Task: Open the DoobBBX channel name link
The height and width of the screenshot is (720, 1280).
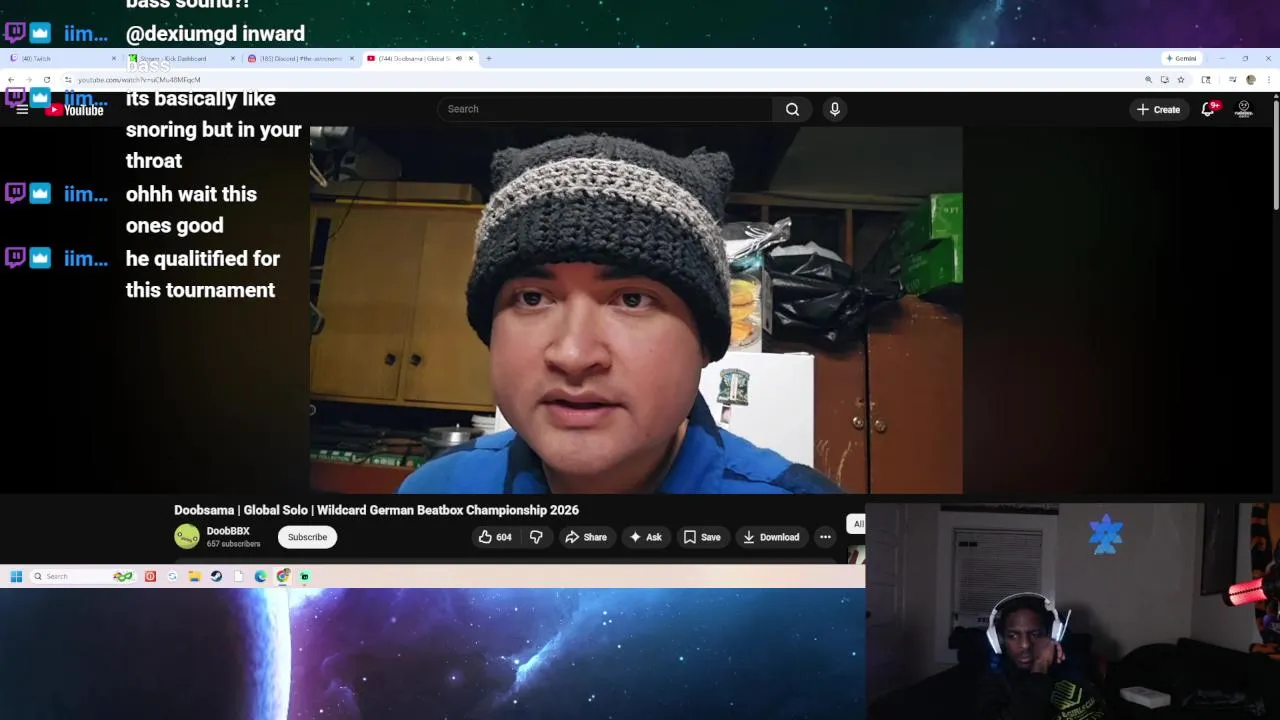Action: point(228,531)
